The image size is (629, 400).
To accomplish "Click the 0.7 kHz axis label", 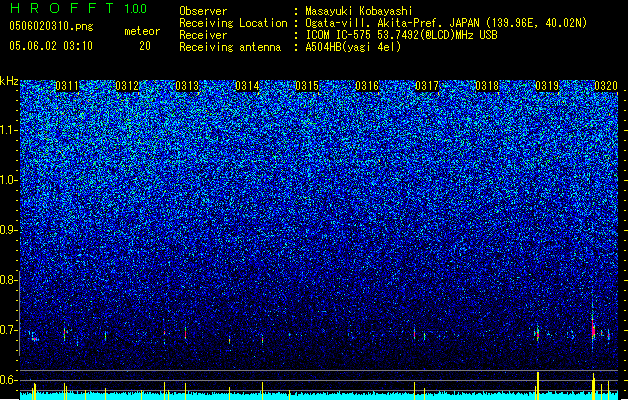I will 9,330.
